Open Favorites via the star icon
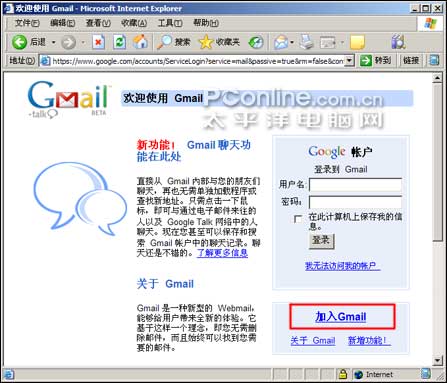447x383 pixels. pos(206,42)
